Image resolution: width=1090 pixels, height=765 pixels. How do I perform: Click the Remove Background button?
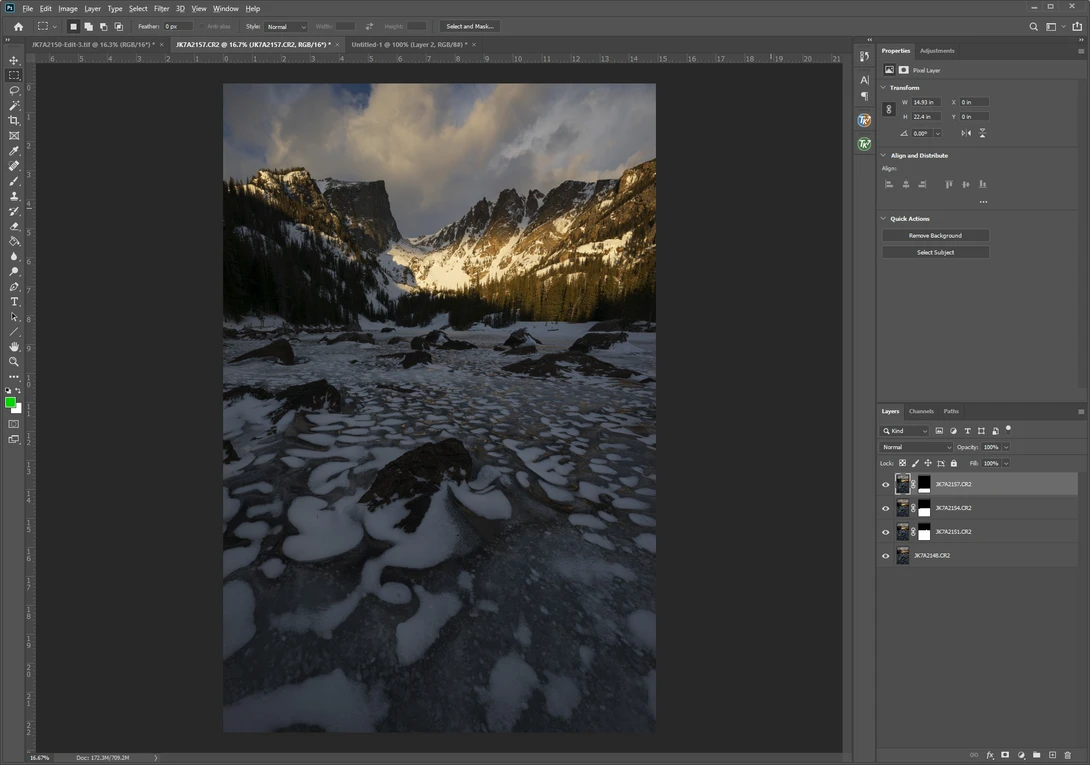935,236
